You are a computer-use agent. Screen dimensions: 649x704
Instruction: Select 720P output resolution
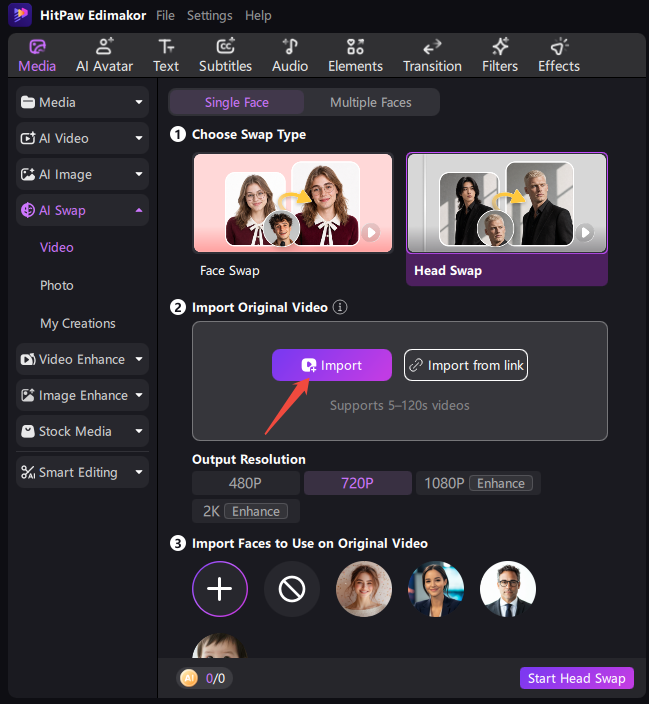358,483
